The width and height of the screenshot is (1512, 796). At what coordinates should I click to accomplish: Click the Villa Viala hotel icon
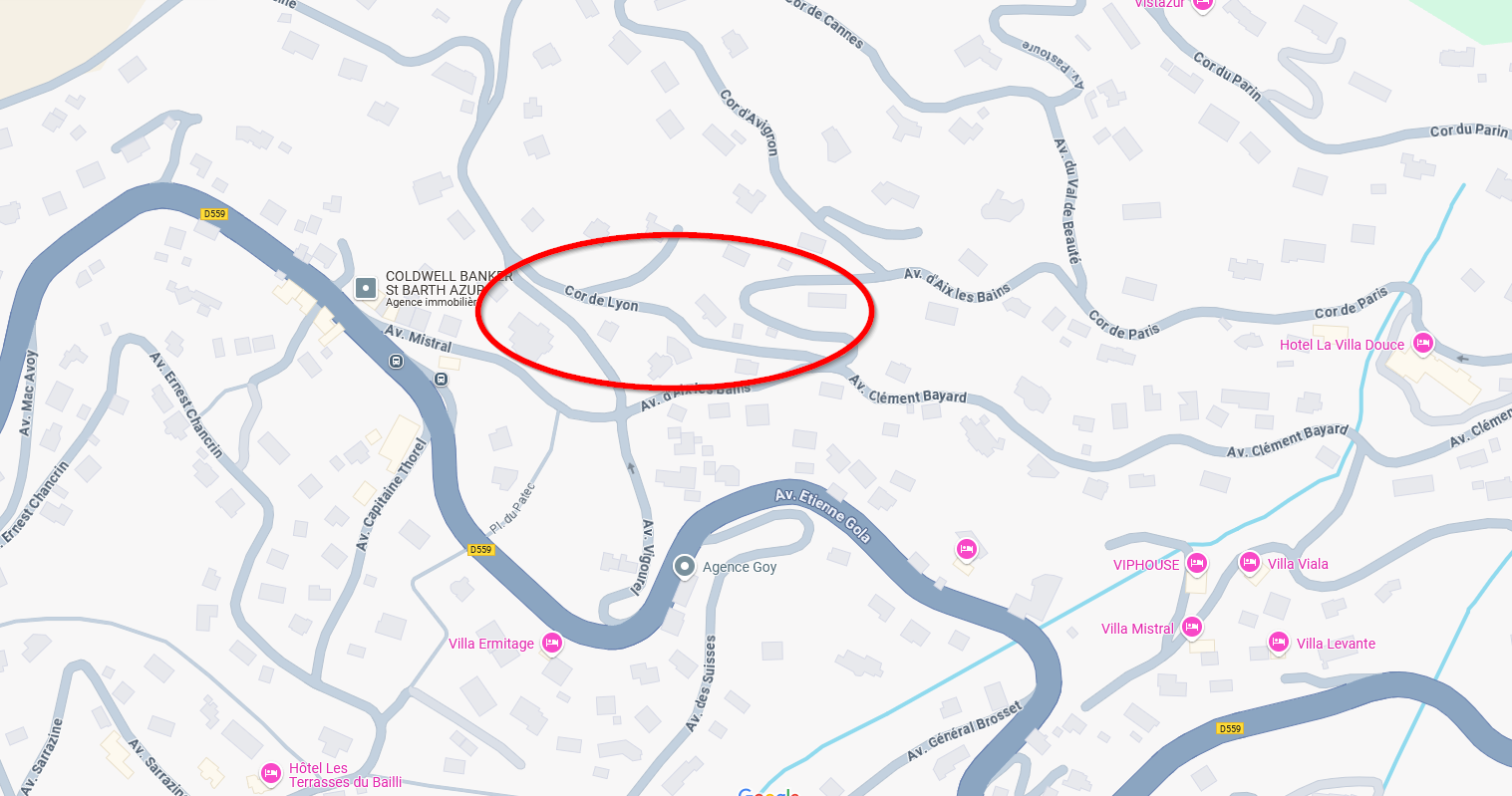click(x=1250, y=563)
